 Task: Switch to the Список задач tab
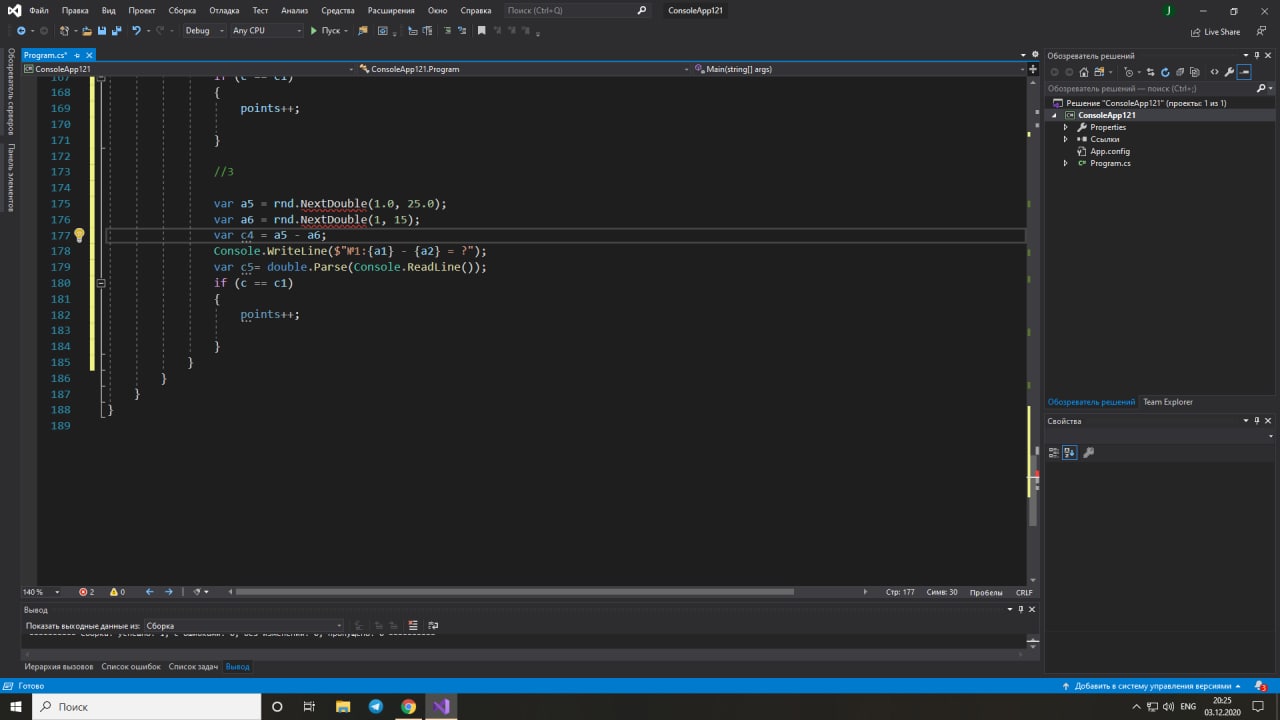193,666
